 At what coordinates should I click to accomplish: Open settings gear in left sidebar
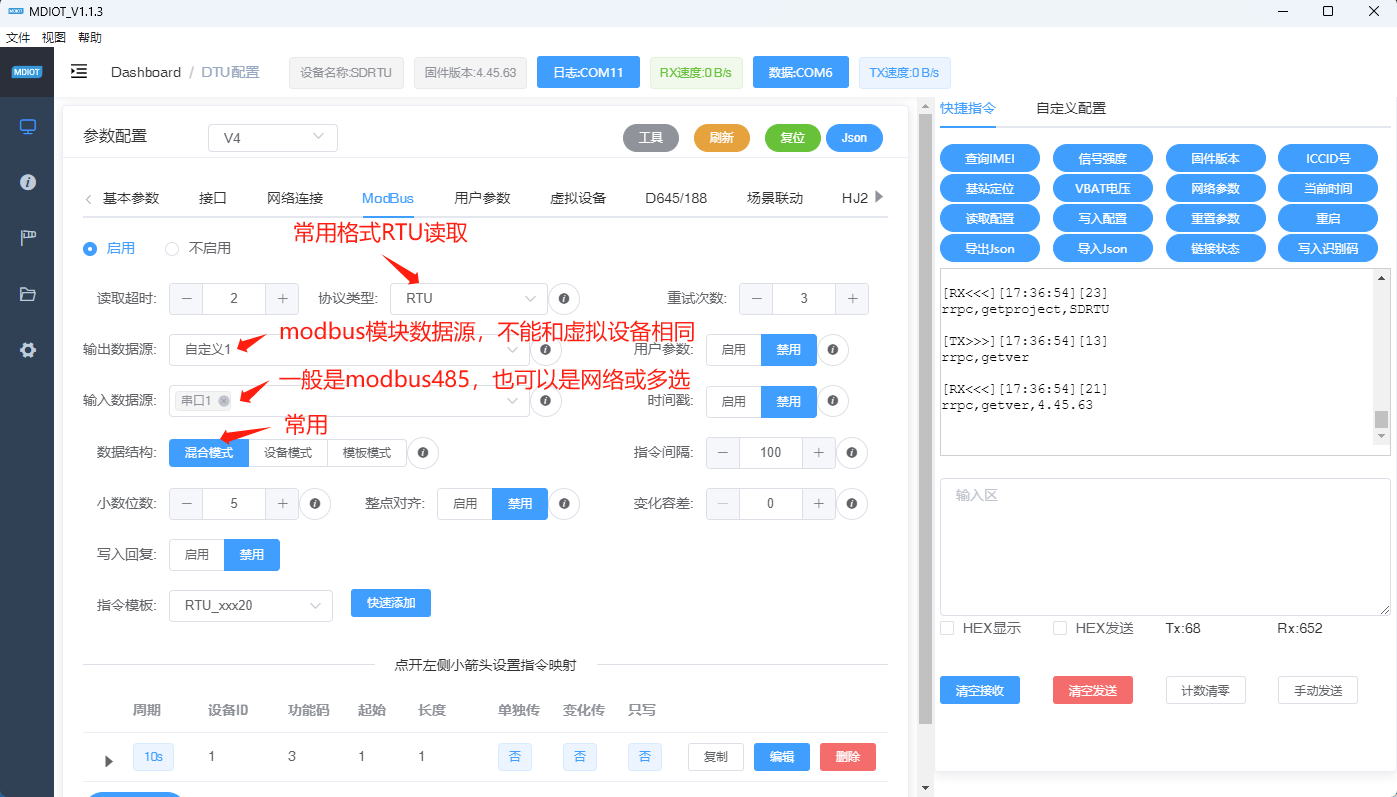26,349
